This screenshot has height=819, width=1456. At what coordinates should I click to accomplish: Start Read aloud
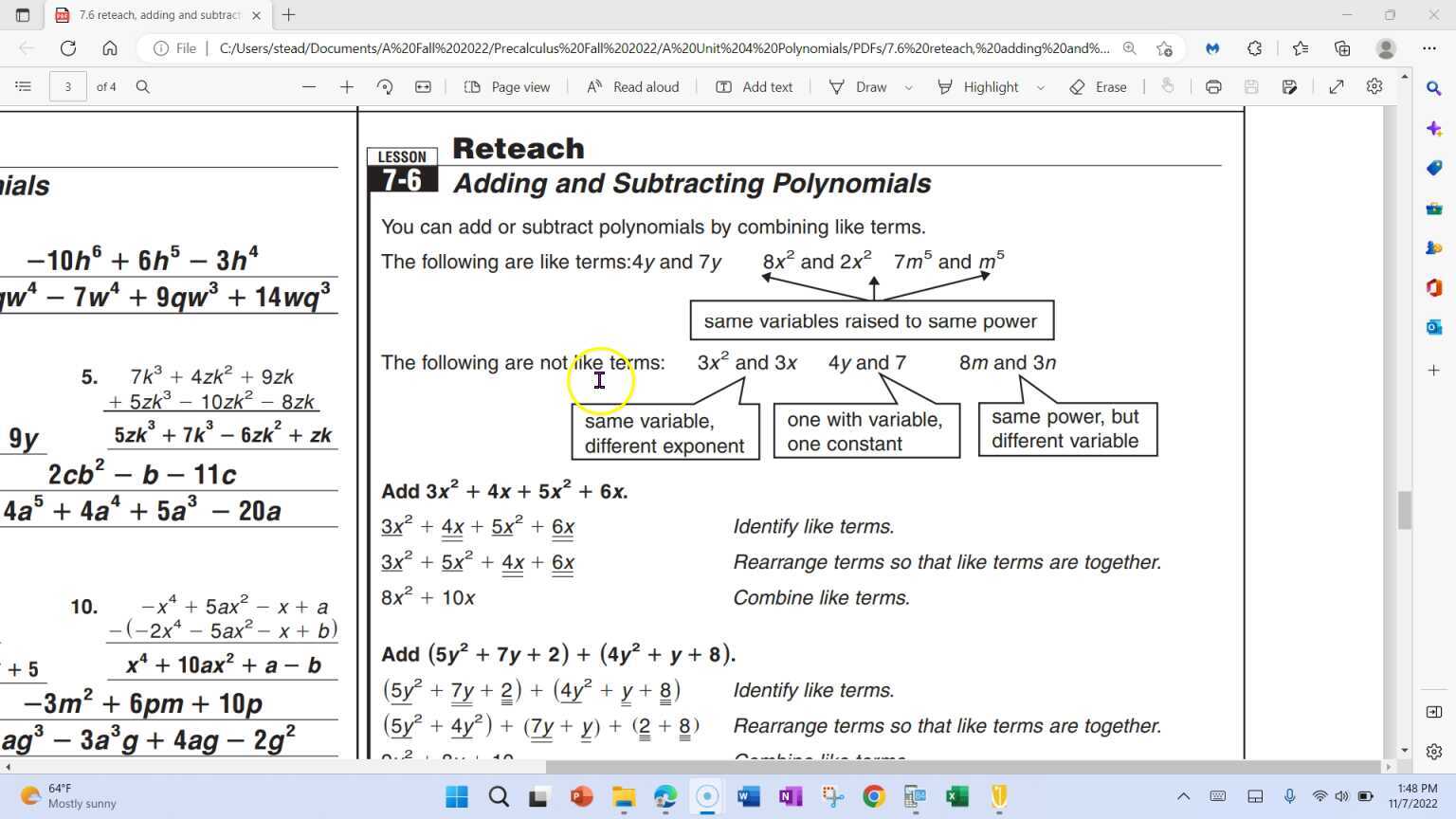point(632,86)
